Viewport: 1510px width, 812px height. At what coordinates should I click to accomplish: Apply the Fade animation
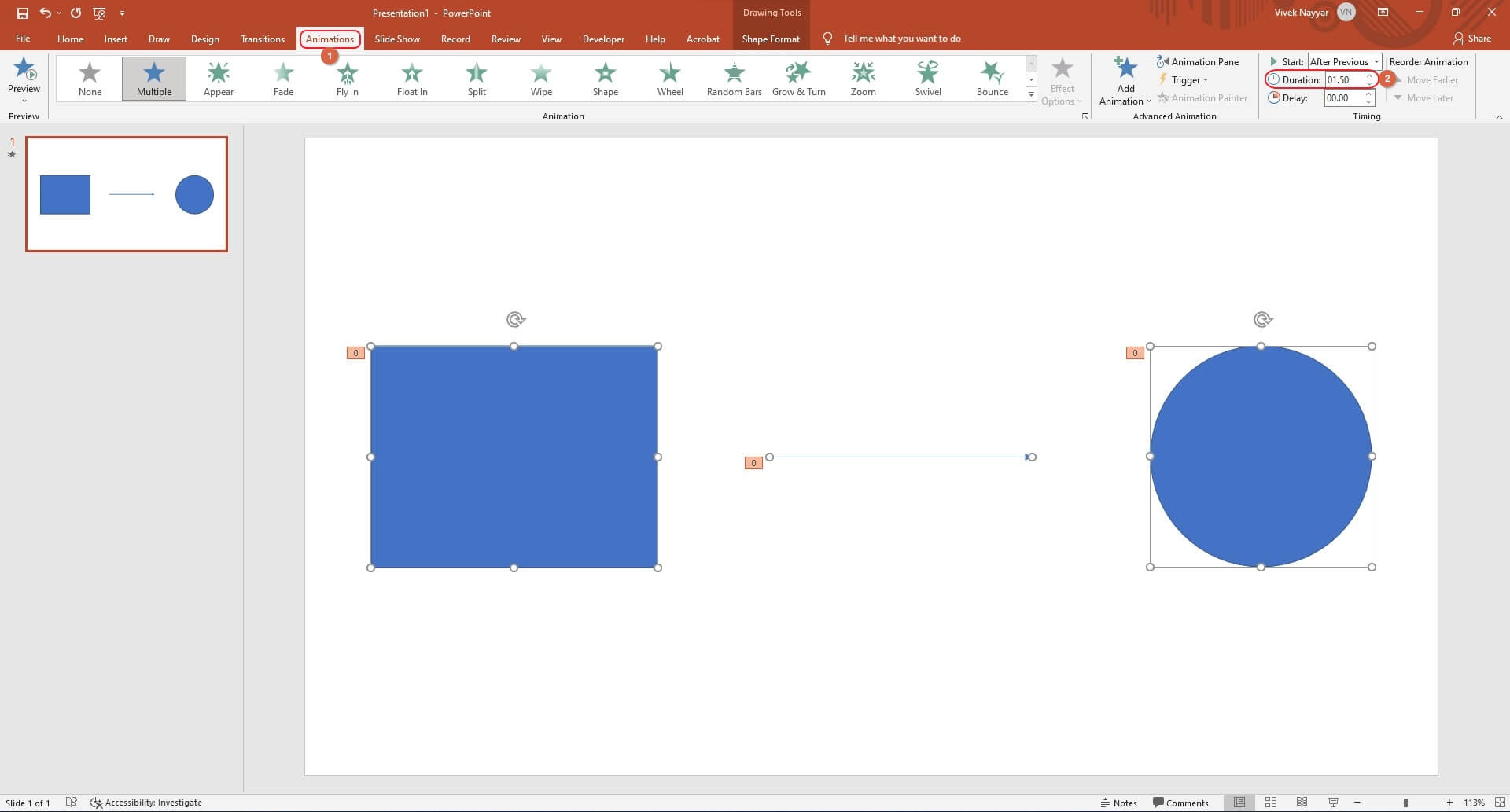(283, 79)
